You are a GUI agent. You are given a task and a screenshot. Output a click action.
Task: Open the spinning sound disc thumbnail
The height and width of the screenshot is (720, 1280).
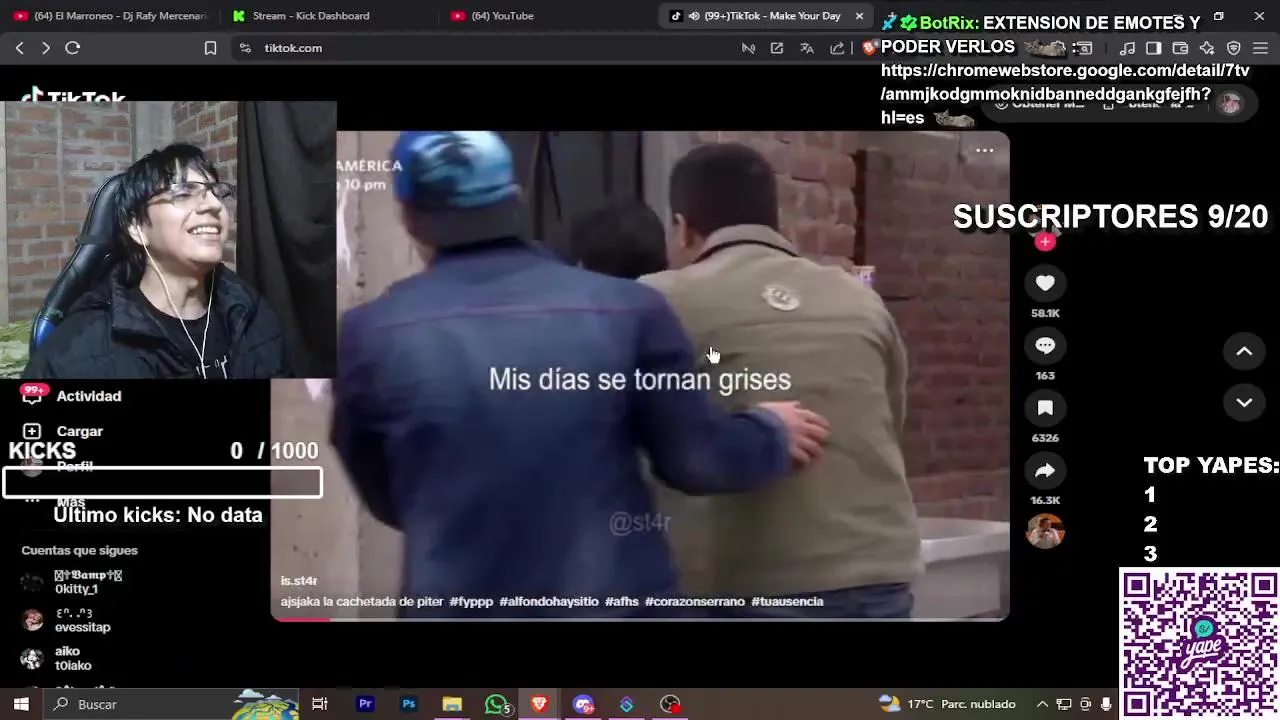[1045, 531]
